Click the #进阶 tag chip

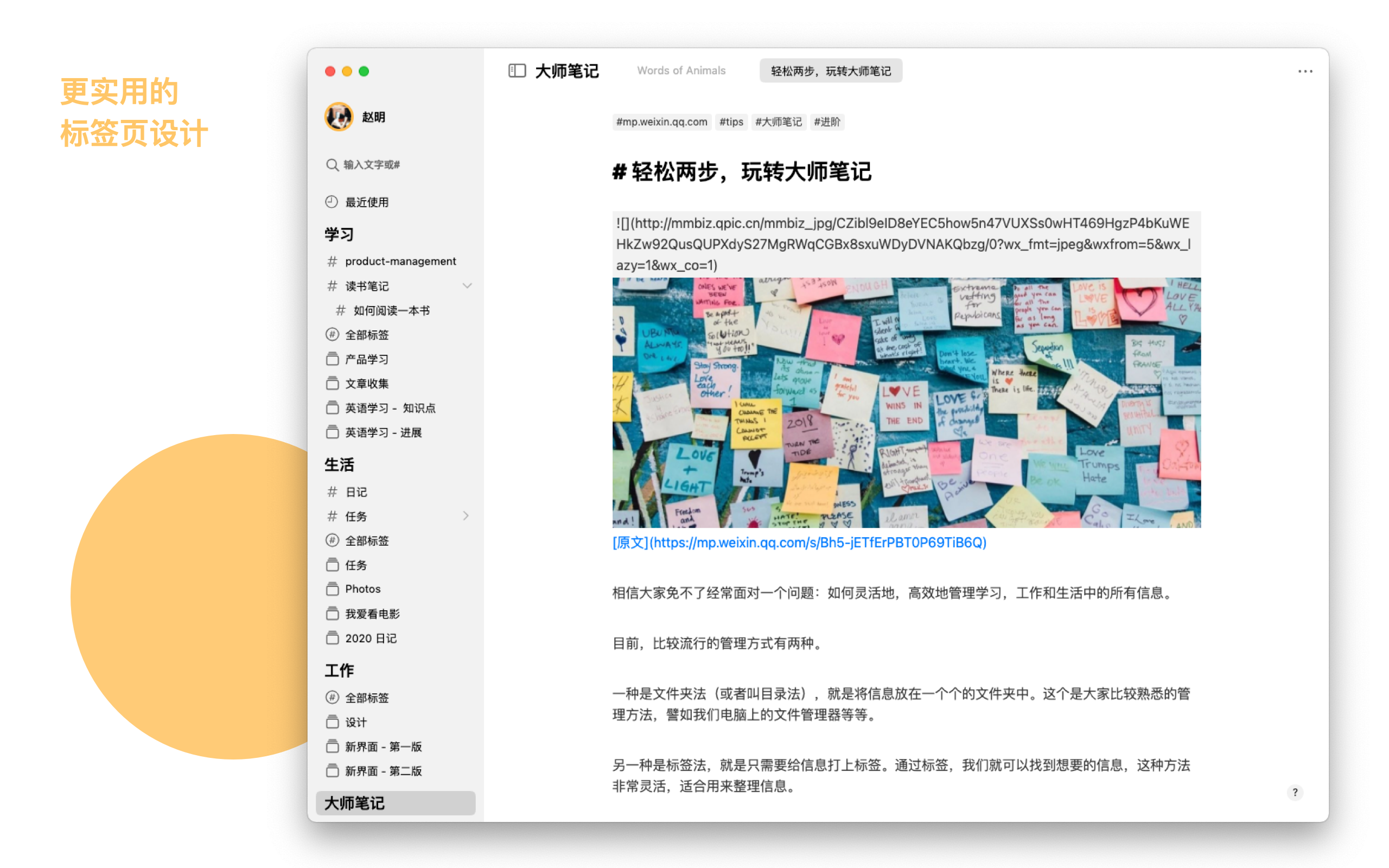(x=826, y=122)
